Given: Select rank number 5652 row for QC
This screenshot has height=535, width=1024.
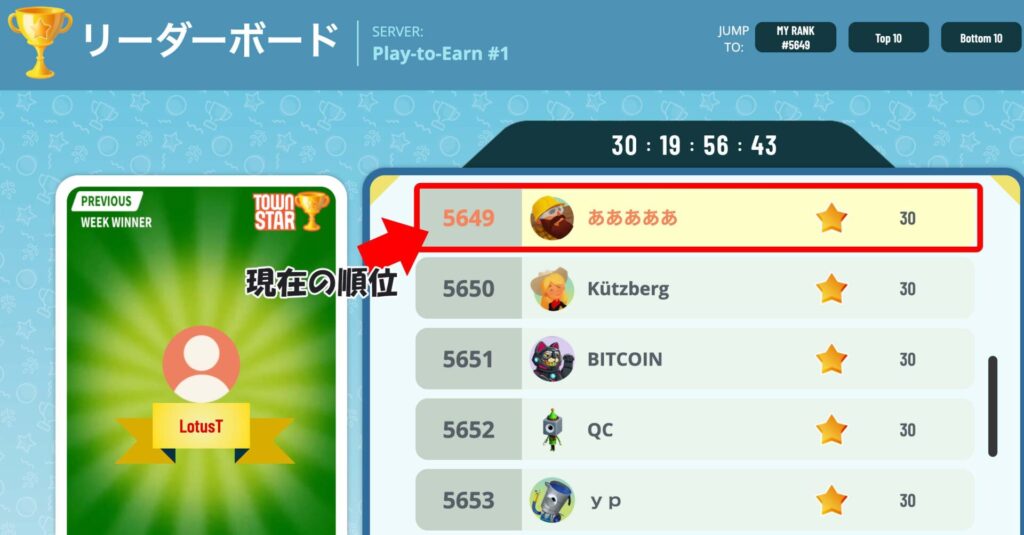Looking at the screenshot, I should (x=695, y=430).
